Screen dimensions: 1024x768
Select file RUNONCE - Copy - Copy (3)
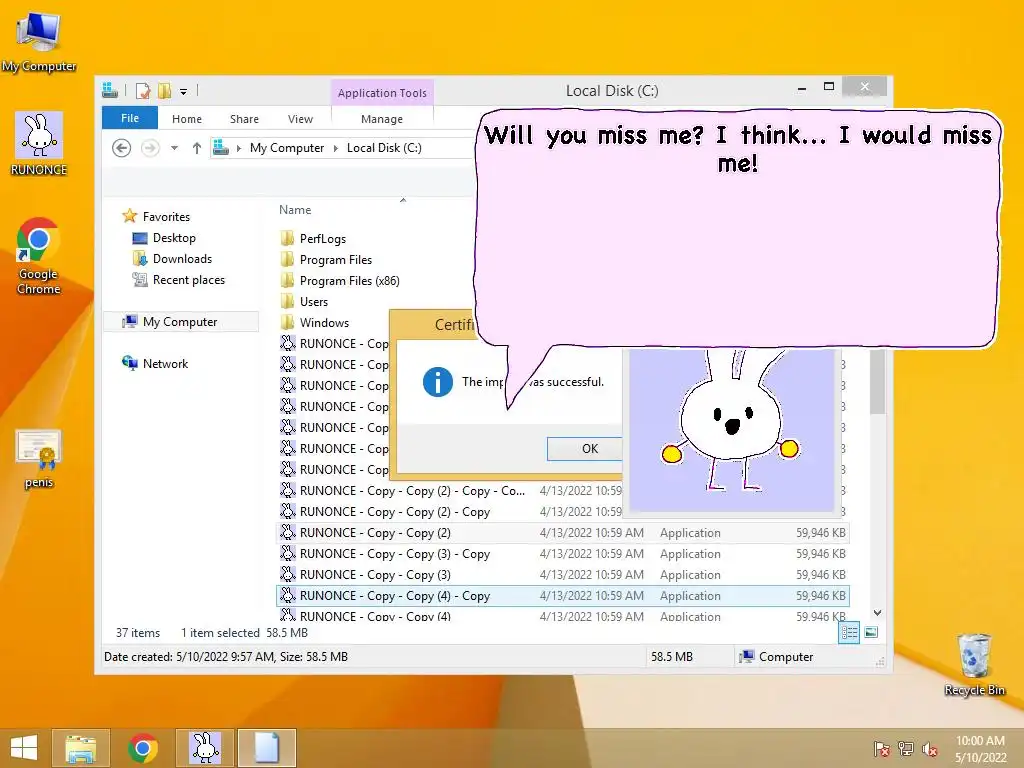tap(563, 575)
